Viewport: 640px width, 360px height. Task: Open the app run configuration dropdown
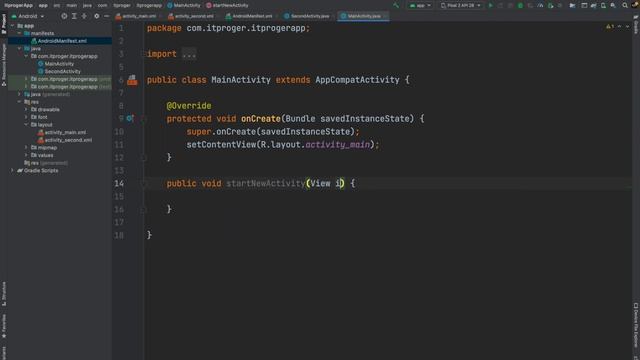tap(420, 5)
